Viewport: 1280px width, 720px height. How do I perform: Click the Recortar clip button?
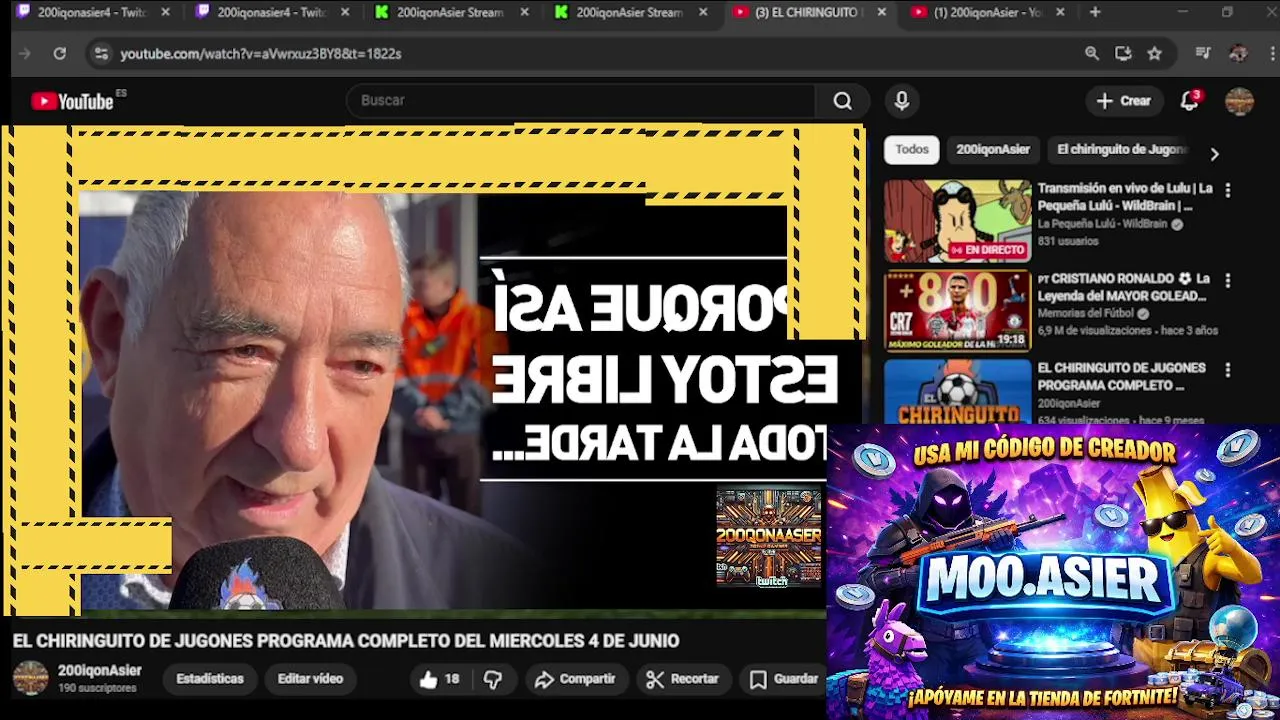[683, 679]
